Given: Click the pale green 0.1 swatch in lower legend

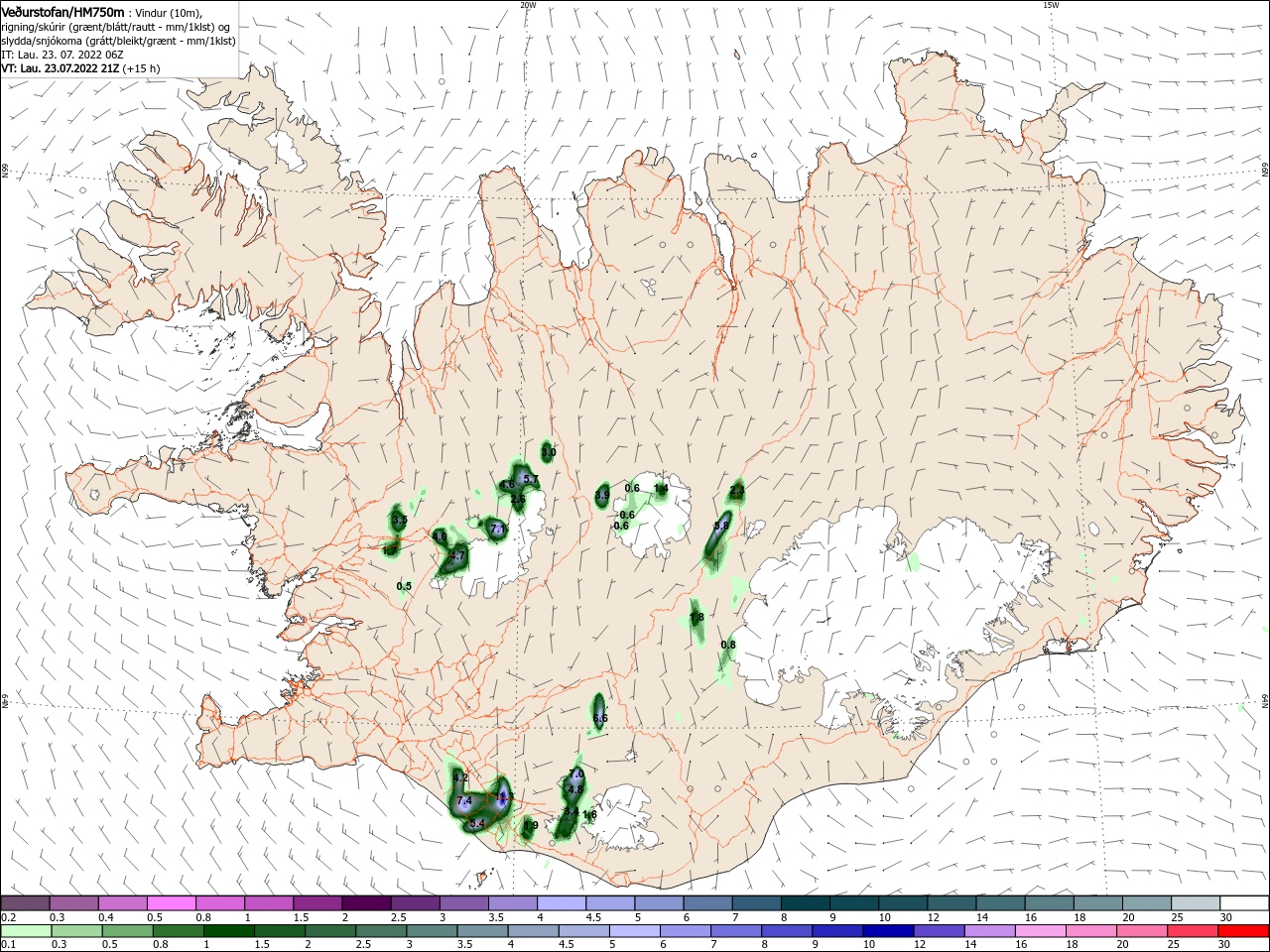Looking at the screenshot, I should (x=24, y=931).
